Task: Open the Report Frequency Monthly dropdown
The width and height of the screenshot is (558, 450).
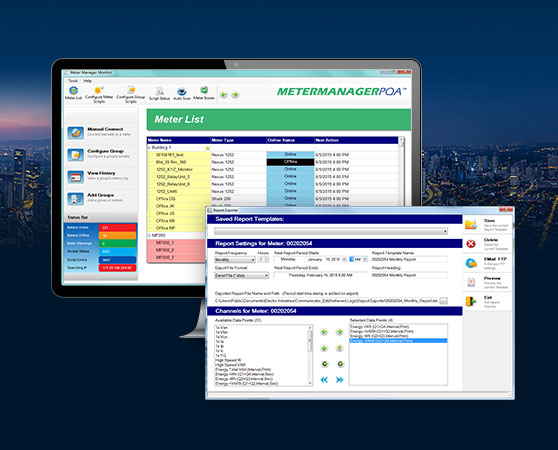Action: point(235,260)
